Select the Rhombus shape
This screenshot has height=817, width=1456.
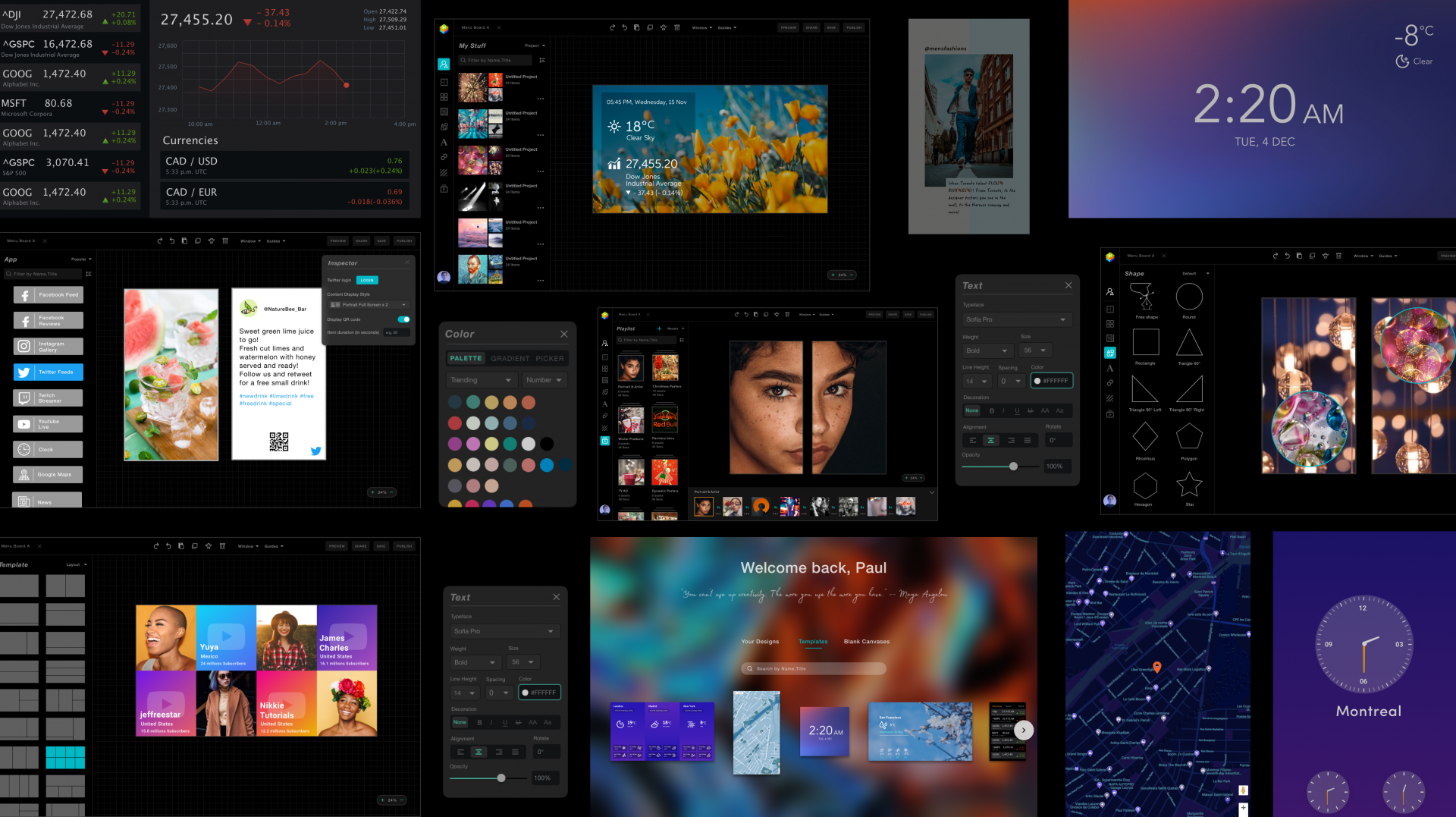[x=1144, y=437]
